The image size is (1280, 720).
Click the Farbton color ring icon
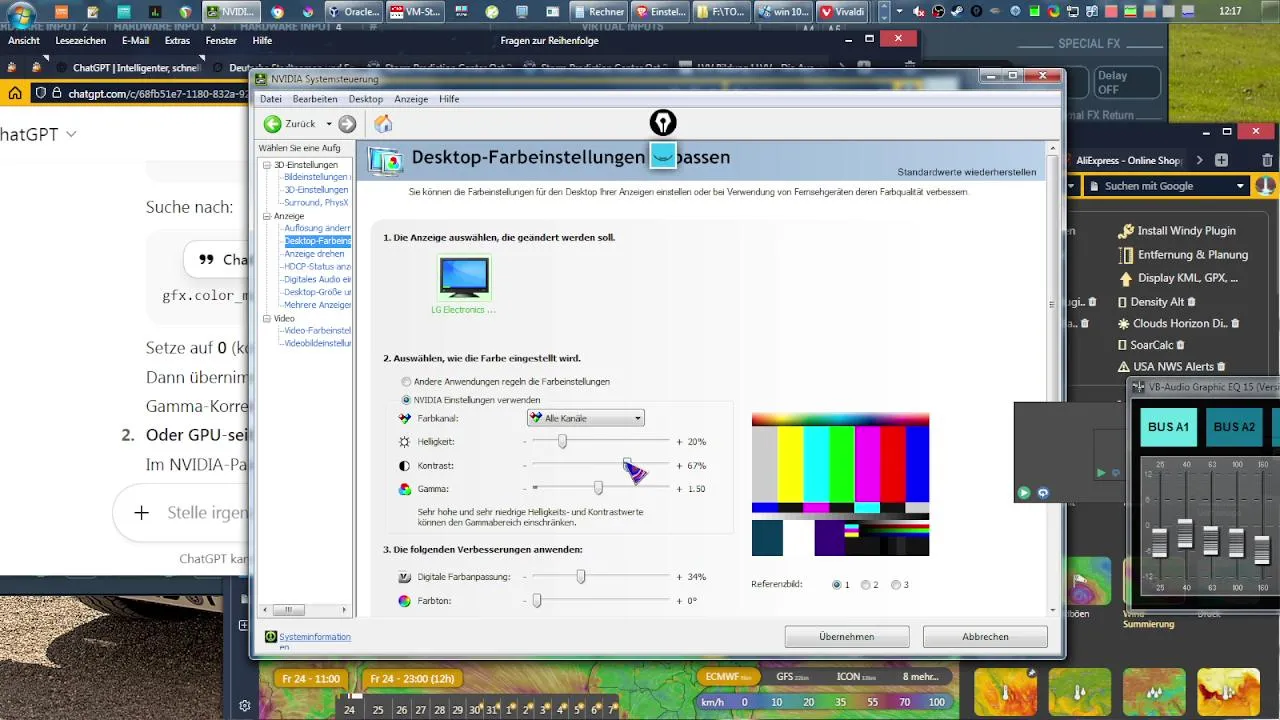click(404, 601)
